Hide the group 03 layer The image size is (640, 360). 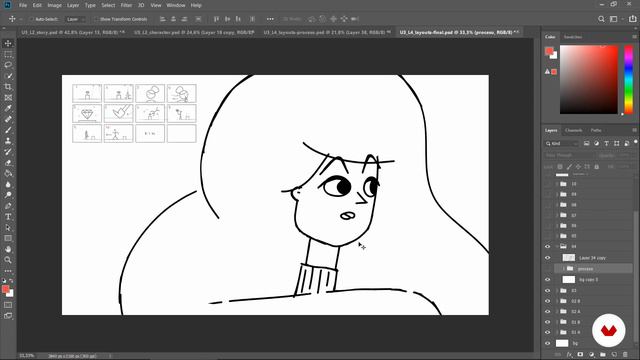(x=548, y=291)
